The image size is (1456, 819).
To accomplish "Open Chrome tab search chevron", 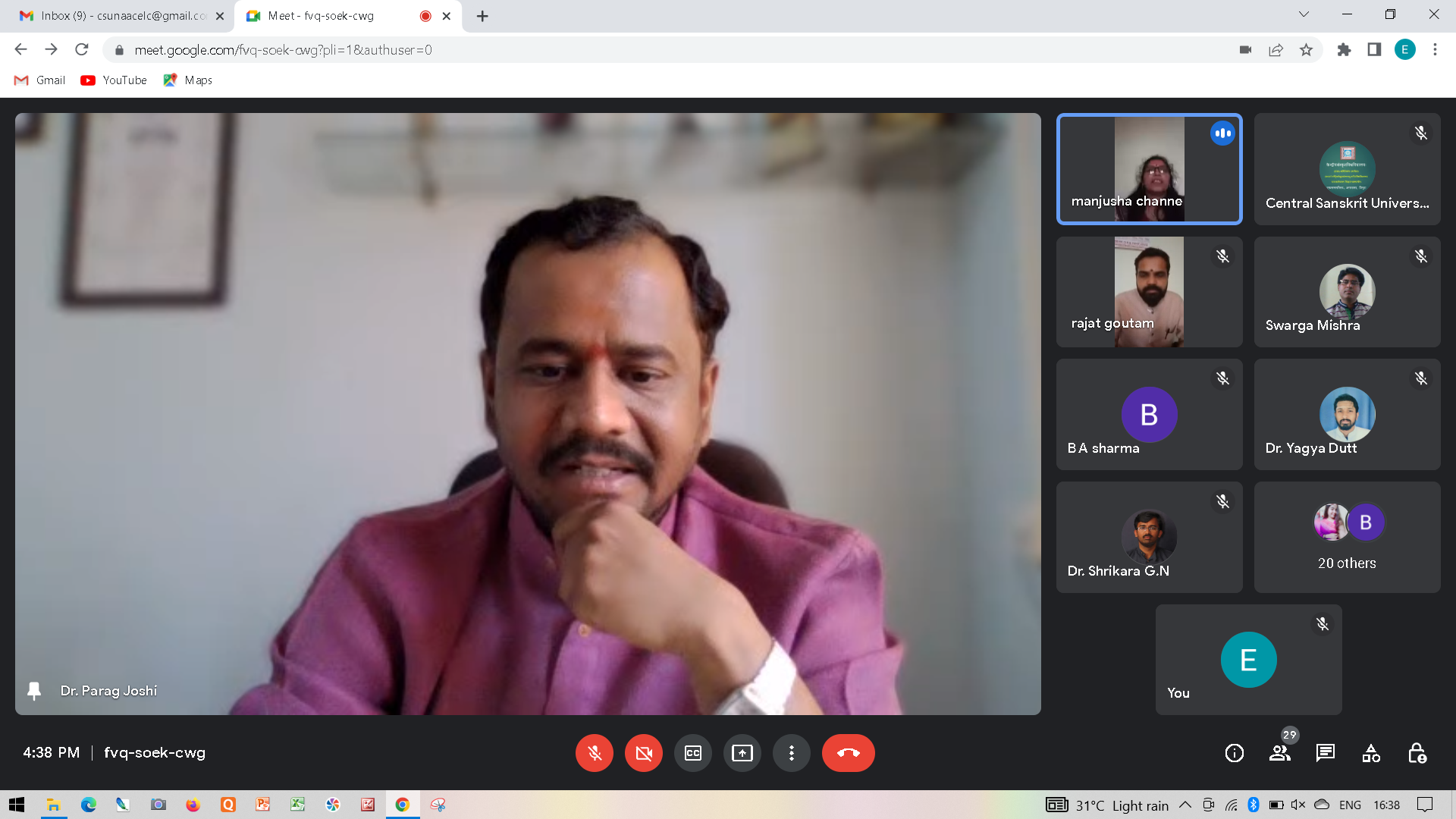I will [1303, 14].
